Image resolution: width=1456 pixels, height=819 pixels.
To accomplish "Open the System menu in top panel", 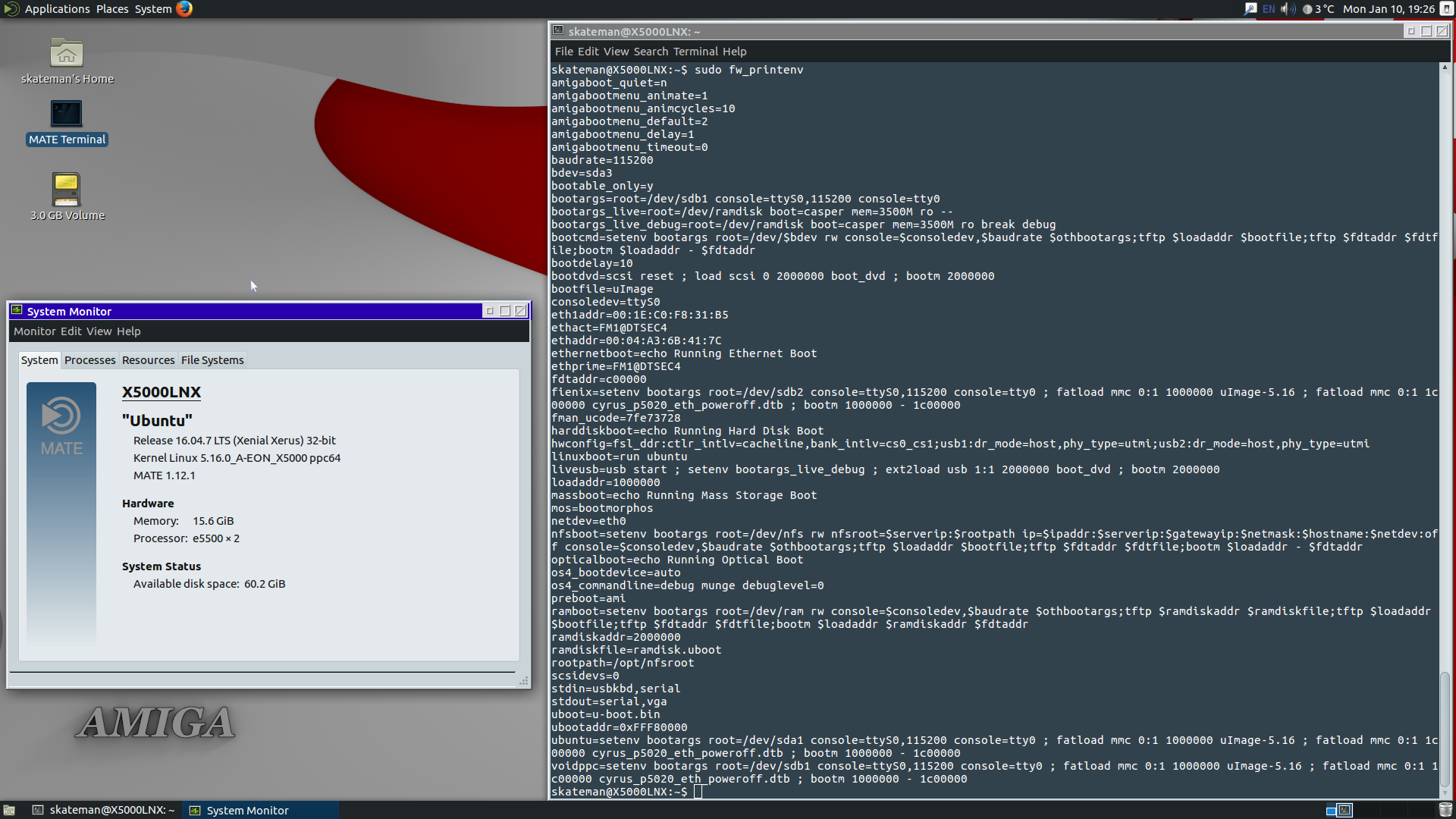I will click(x=153, y=9).
